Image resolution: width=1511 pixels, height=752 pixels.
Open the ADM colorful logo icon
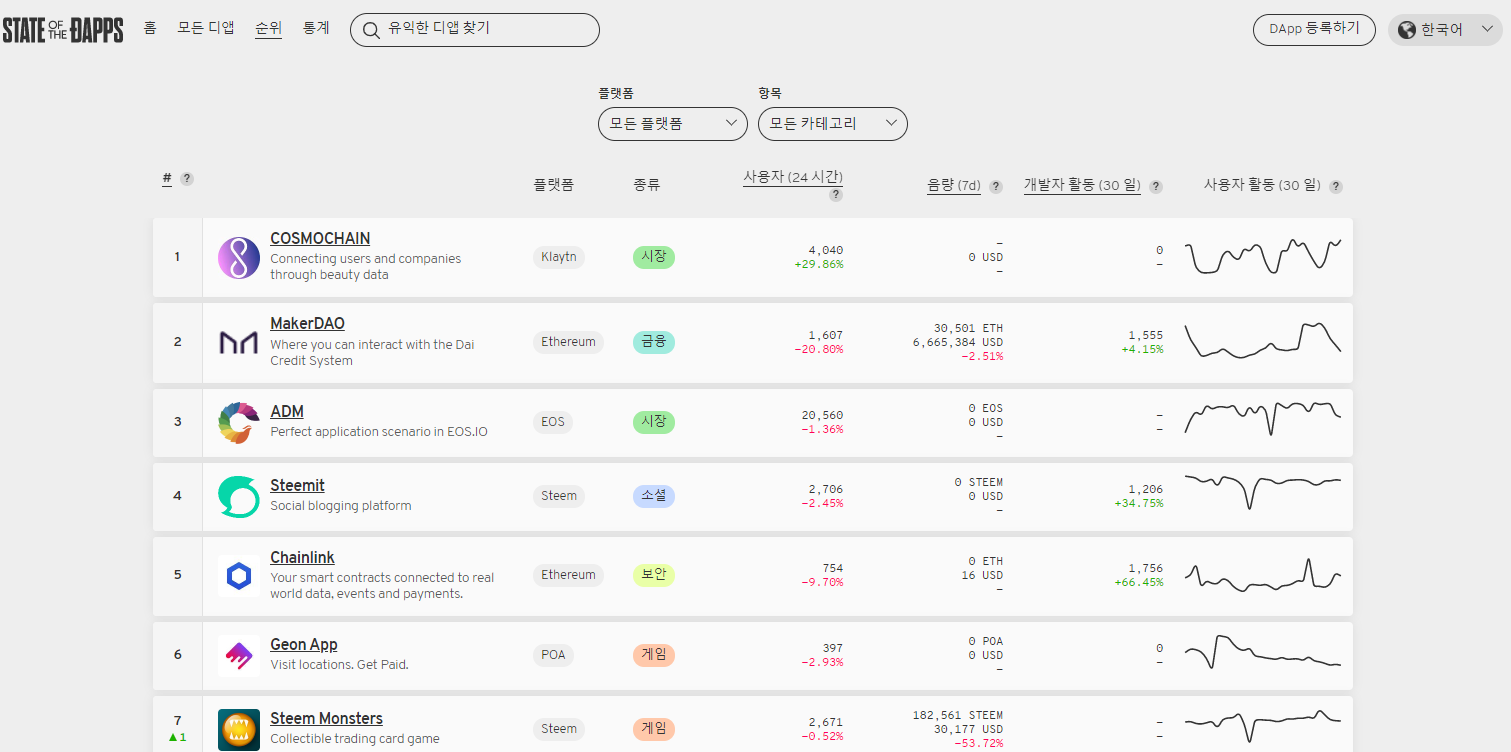pyautogui.click(x=239, y=423)
